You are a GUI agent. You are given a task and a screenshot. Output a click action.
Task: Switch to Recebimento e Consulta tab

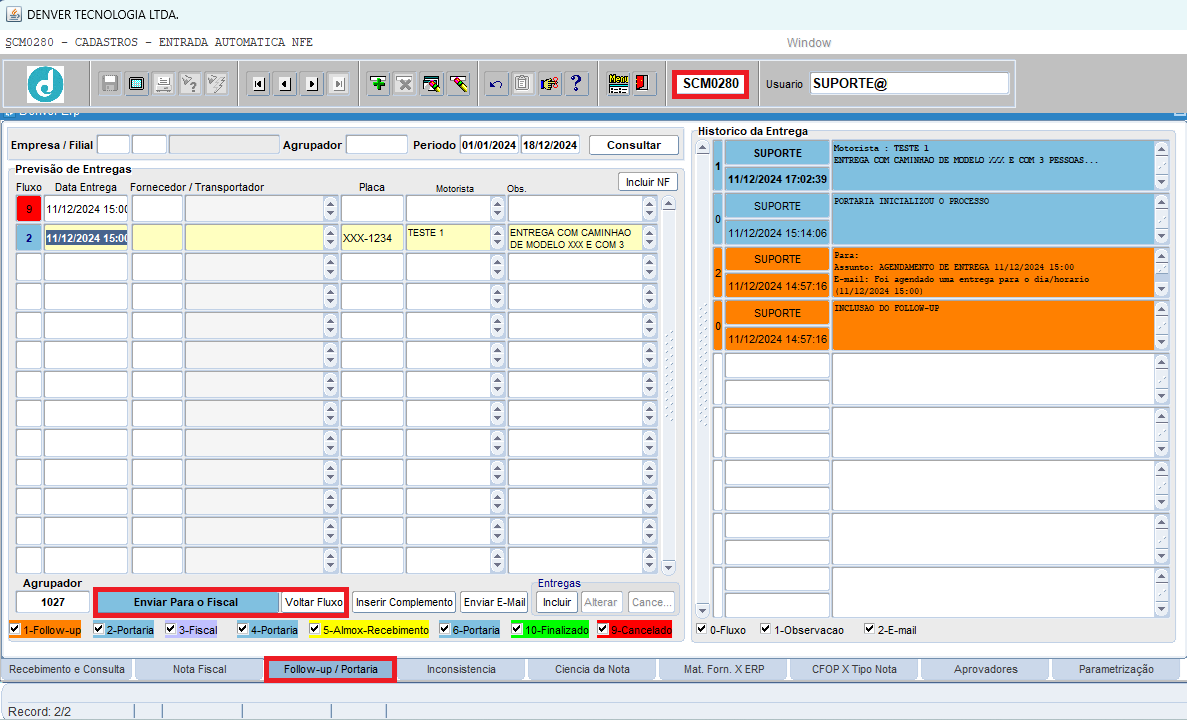(x=67, y=669)
